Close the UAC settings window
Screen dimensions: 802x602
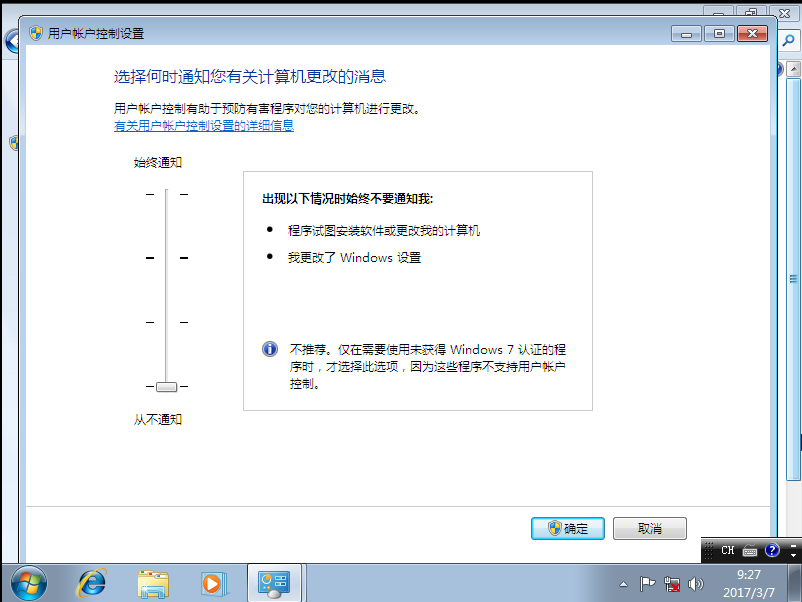pyautogui.click(x=752, y=34)
